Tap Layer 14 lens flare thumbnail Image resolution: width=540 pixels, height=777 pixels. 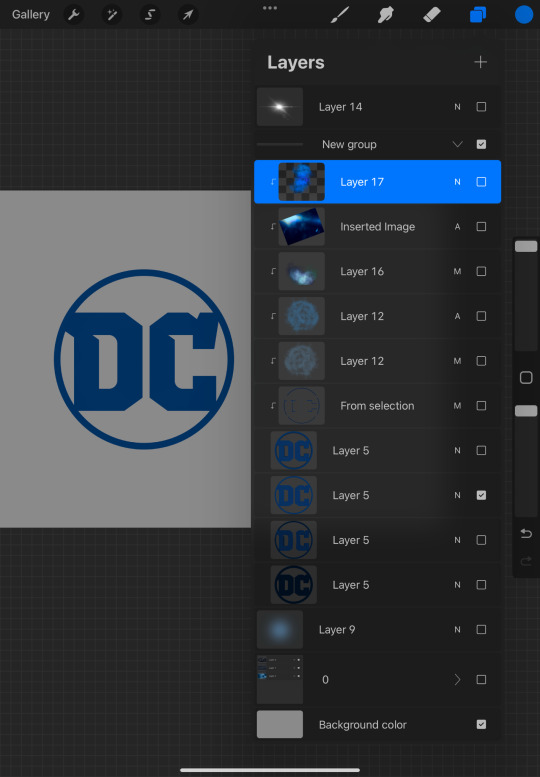[280, 107]
